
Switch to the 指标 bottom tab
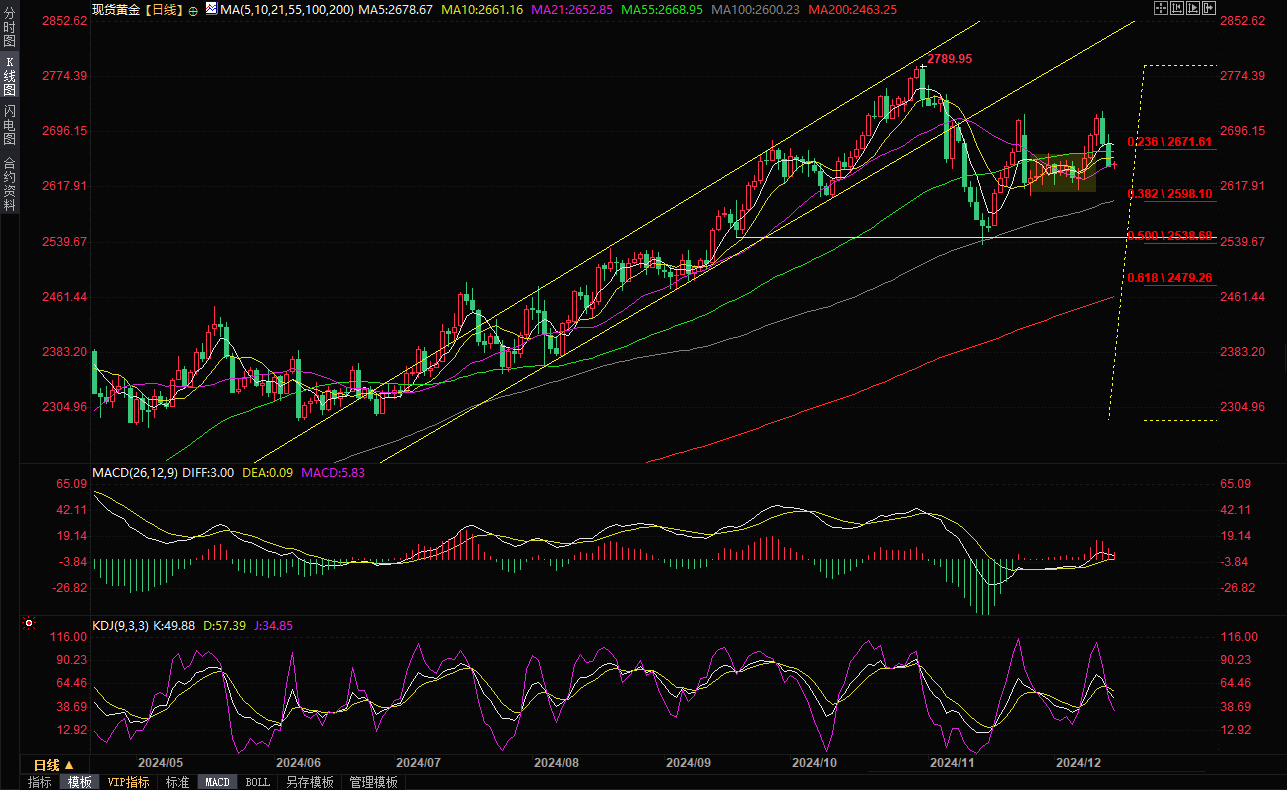point(40,782)
